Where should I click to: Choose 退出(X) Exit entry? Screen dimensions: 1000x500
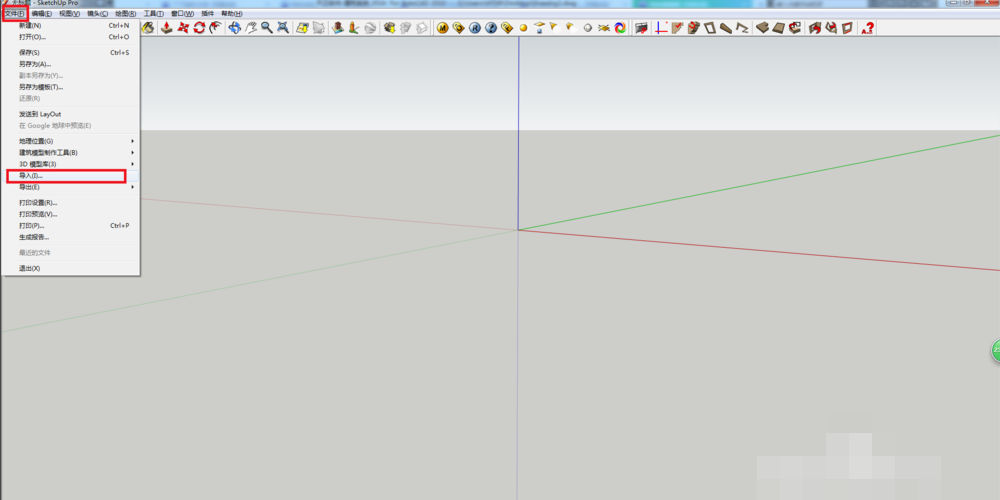[71, 268]
